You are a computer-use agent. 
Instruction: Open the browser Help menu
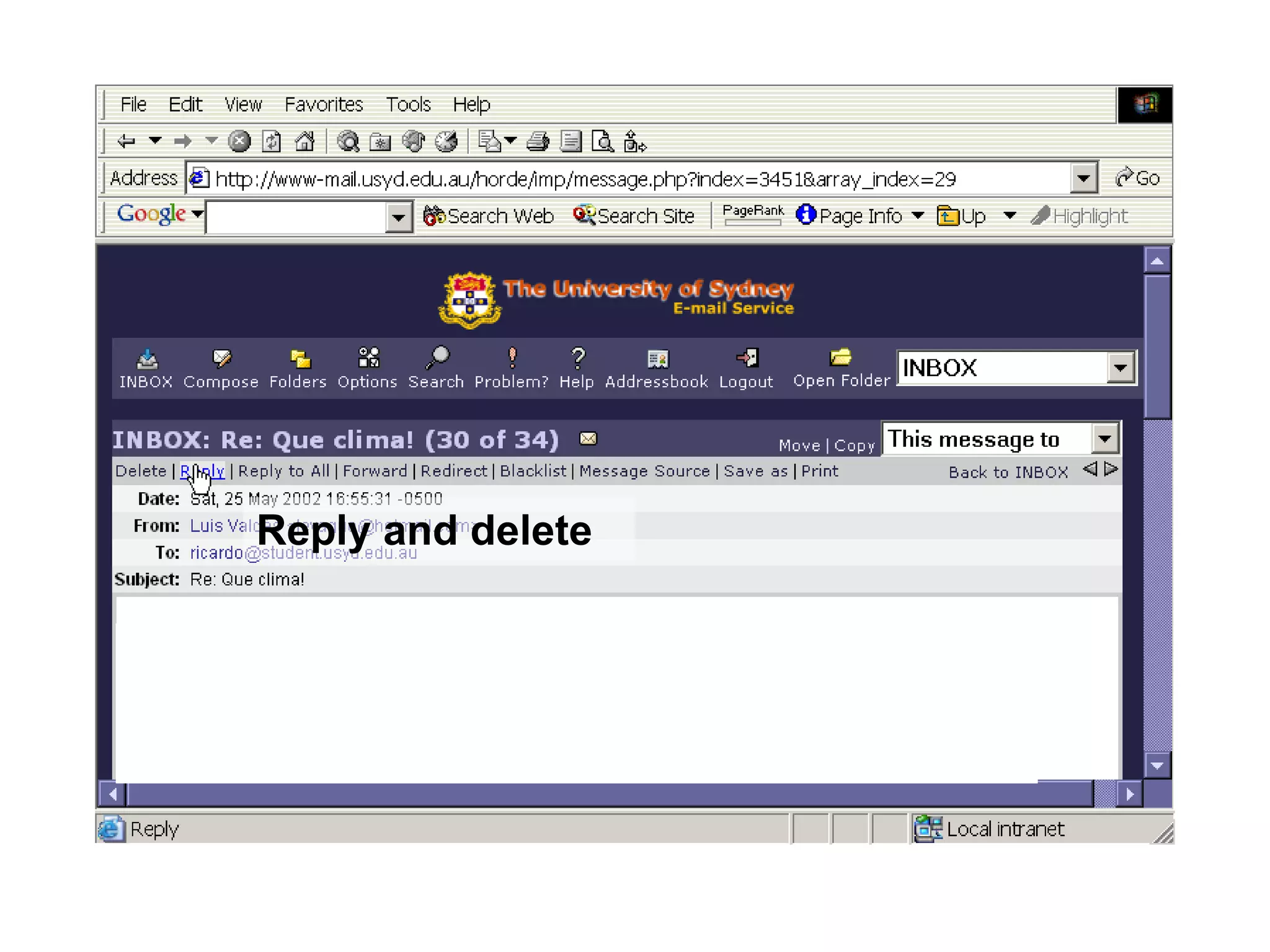pyautogui.click(x=471, y=104)
